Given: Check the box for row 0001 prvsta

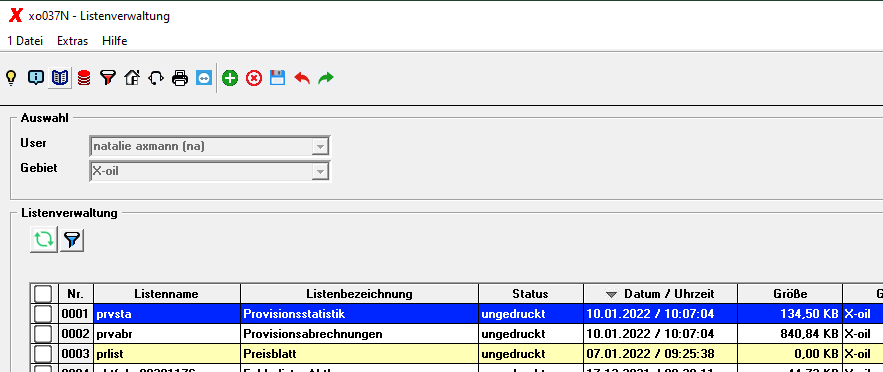Looking at the screenshot, I should tap(43, 313).
